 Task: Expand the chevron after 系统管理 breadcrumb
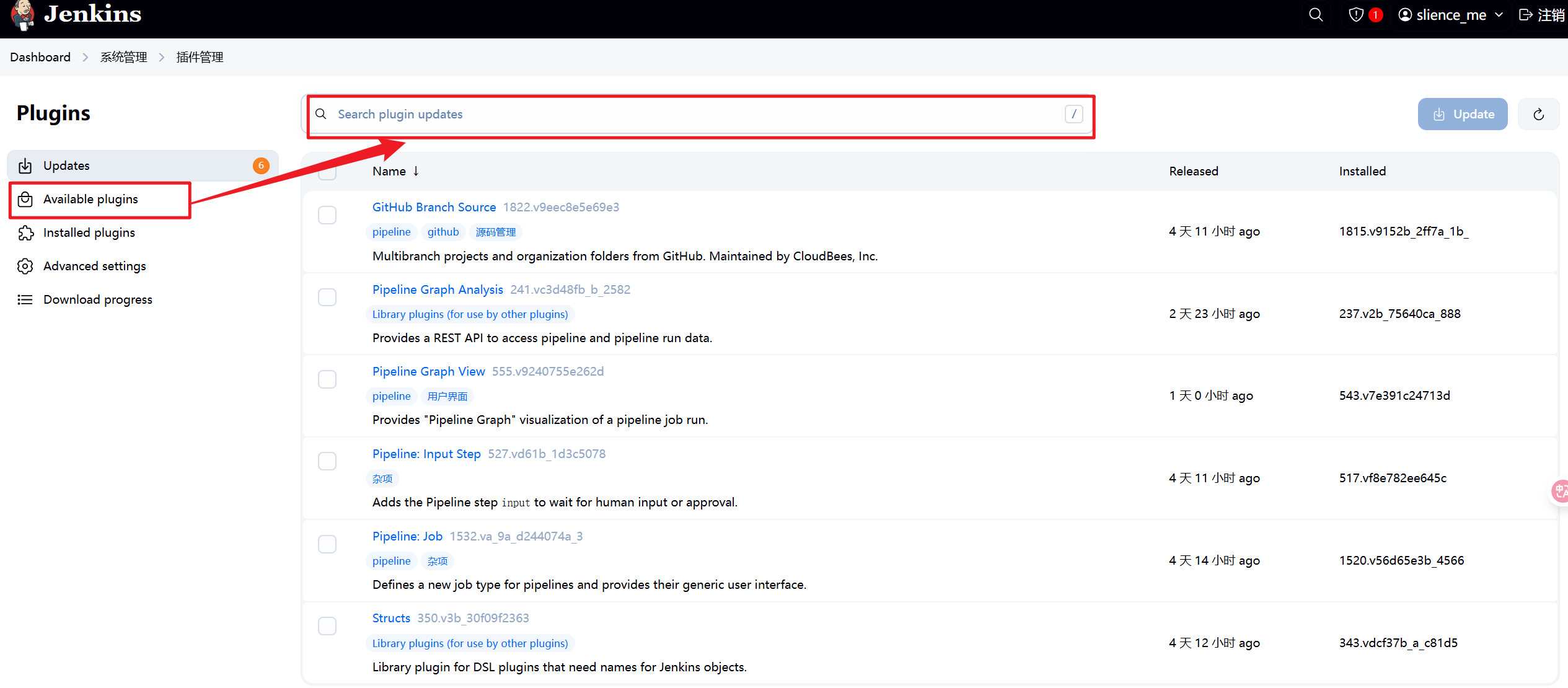click(x=162, y=57)
